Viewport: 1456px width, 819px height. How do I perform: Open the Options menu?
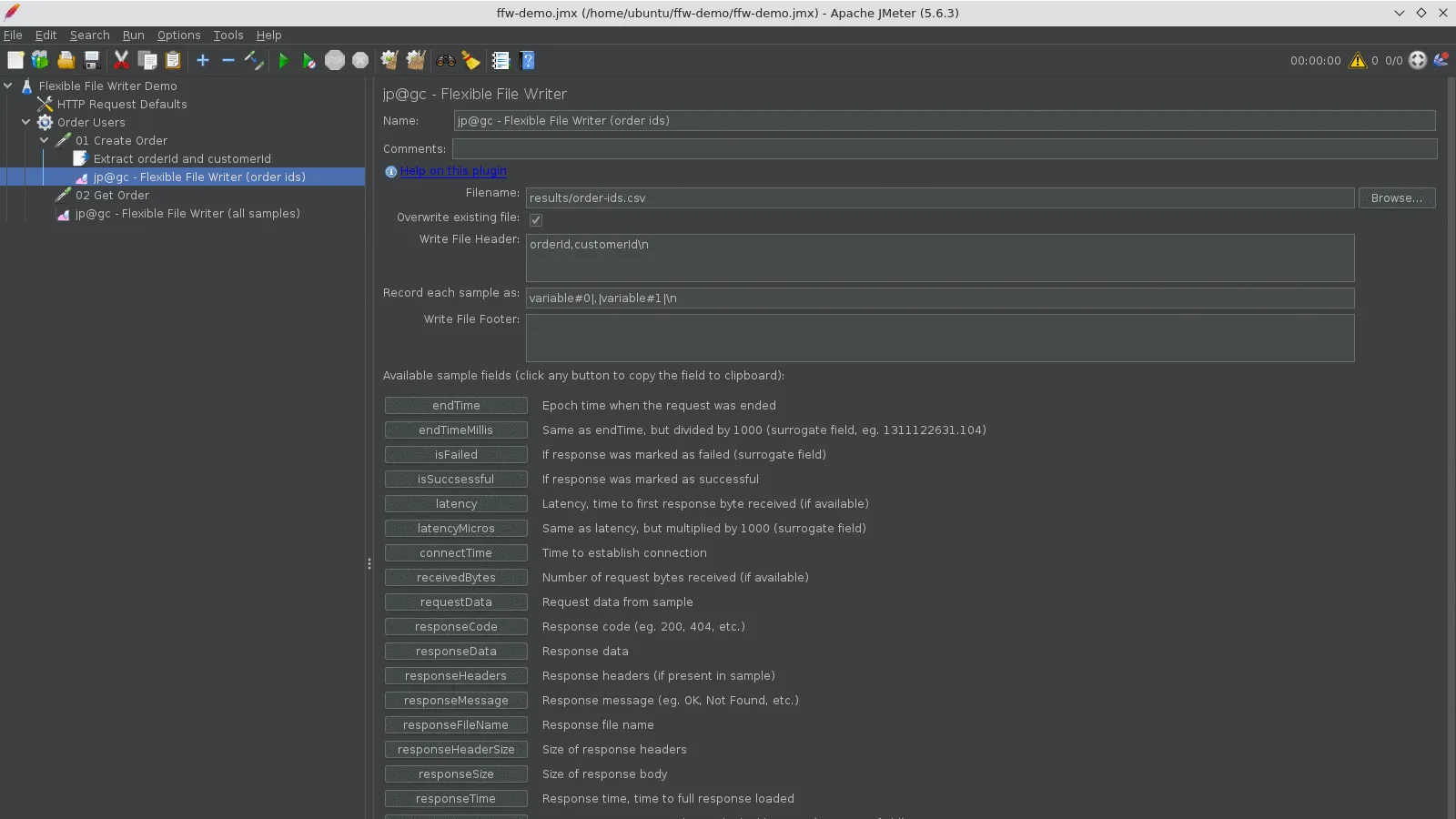[178, 35]
